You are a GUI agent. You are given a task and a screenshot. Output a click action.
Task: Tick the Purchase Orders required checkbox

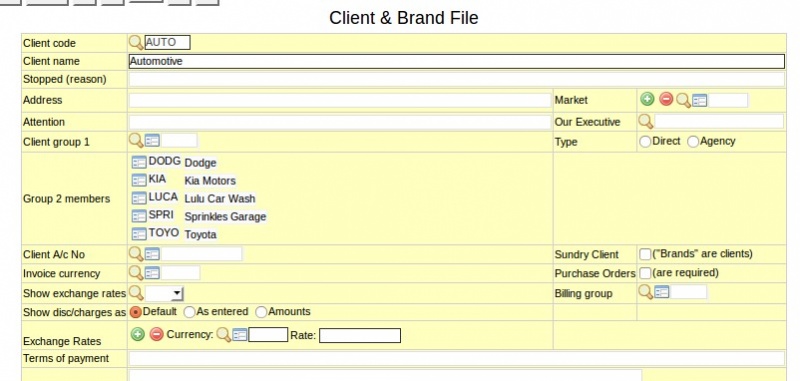click(645, 273)
